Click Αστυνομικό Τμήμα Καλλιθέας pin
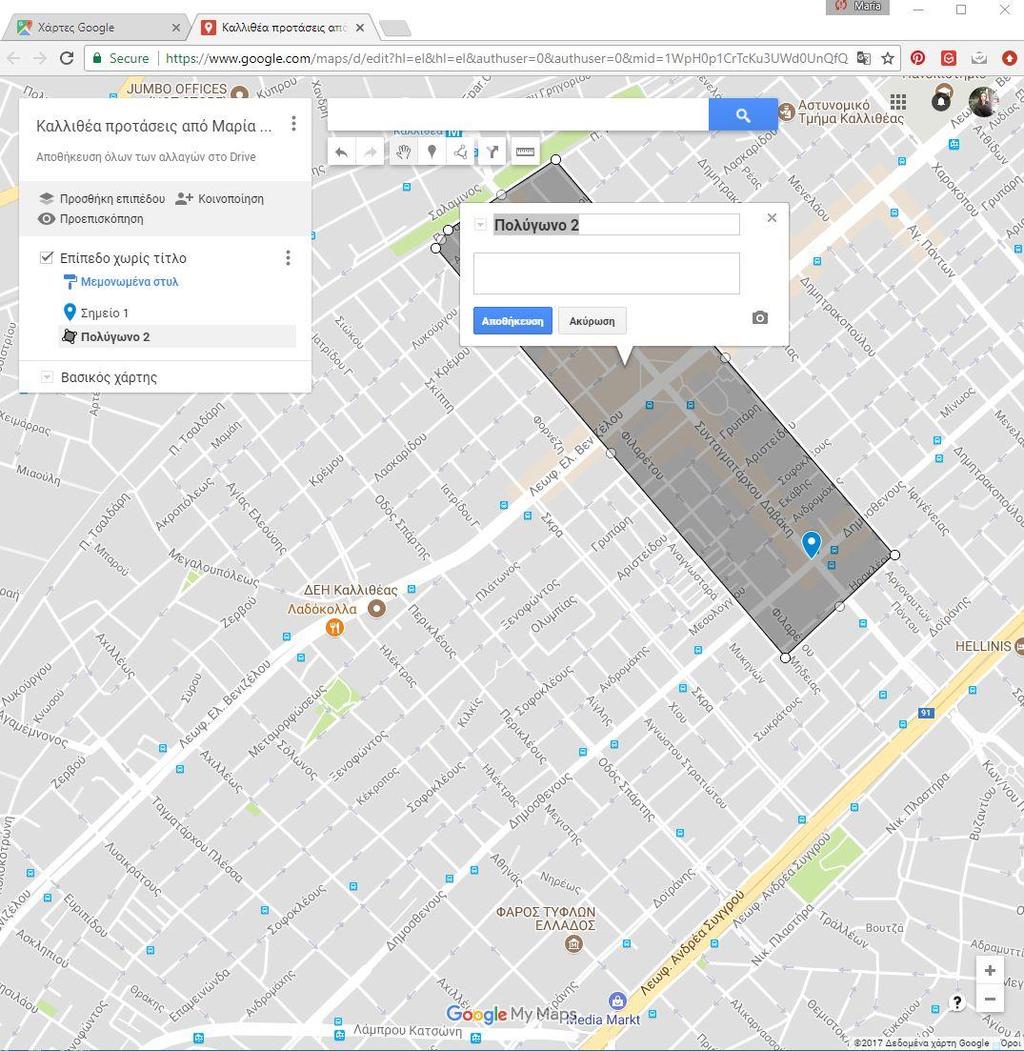Screen dimensions: 1024x1051 pyautogui.click(x=787, y=111)
